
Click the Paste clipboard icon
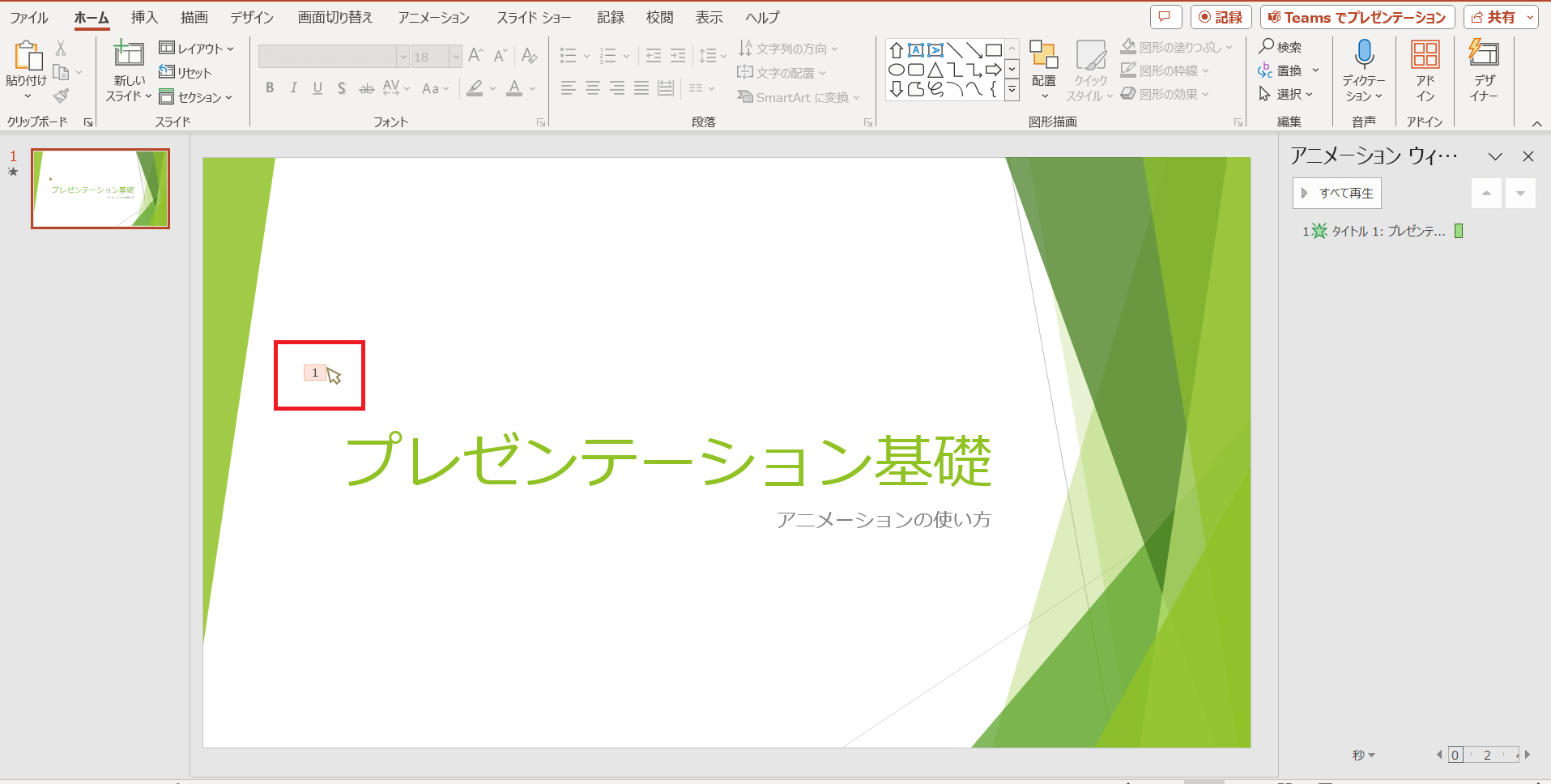(x=27, y=57)
